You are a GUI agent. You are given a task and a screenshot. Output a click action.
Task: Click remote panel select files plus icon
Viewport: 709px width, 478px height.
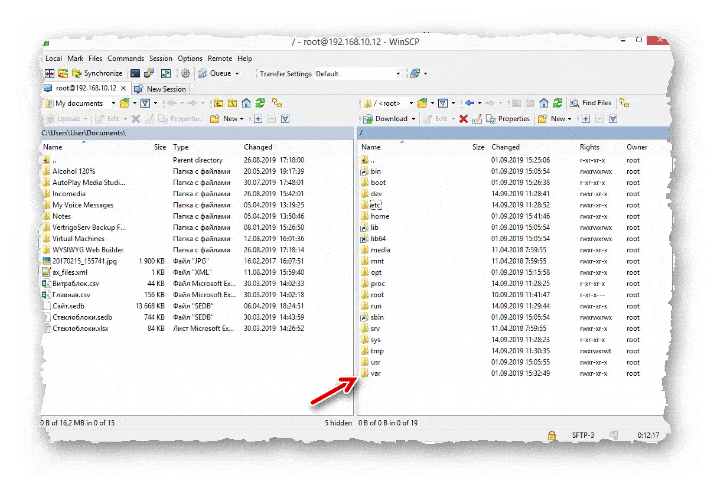(586, 119)
